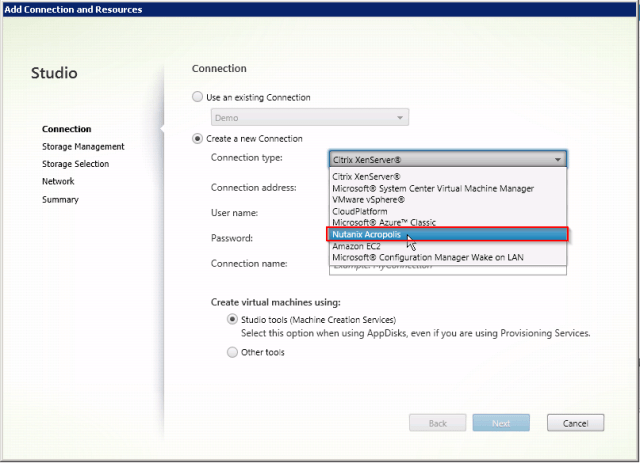Choose CloudPlatform in the dropdown list

[360, 211]
